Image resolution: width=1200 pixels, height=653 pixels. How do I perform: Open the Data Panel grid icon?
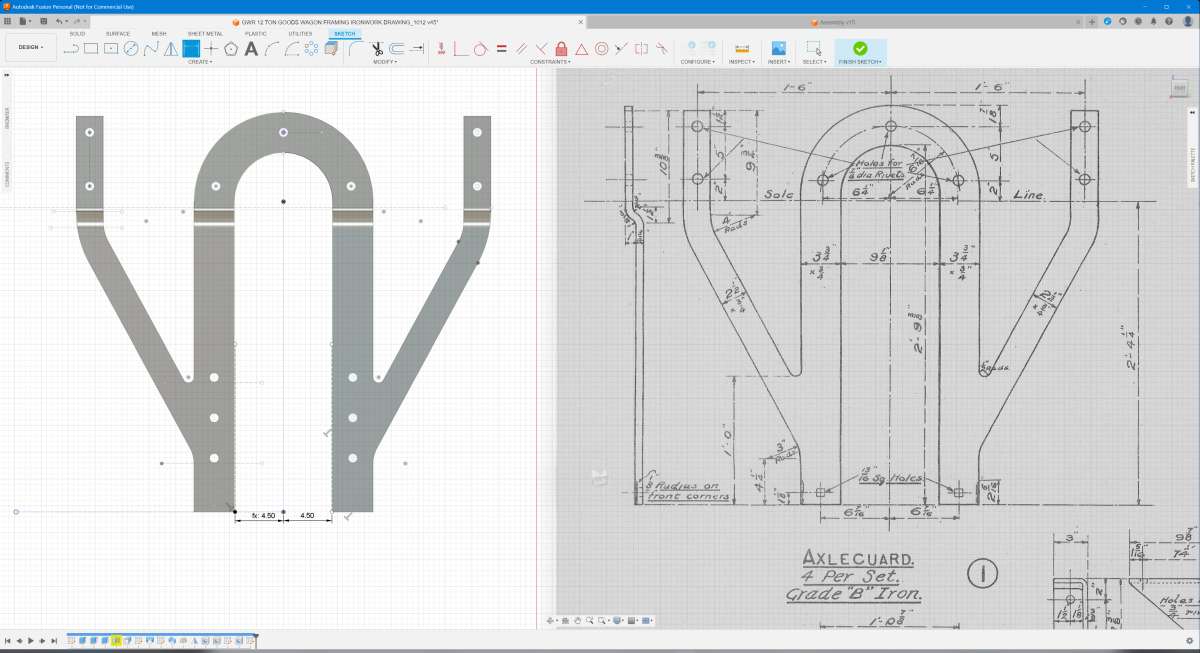coord(8,20)
